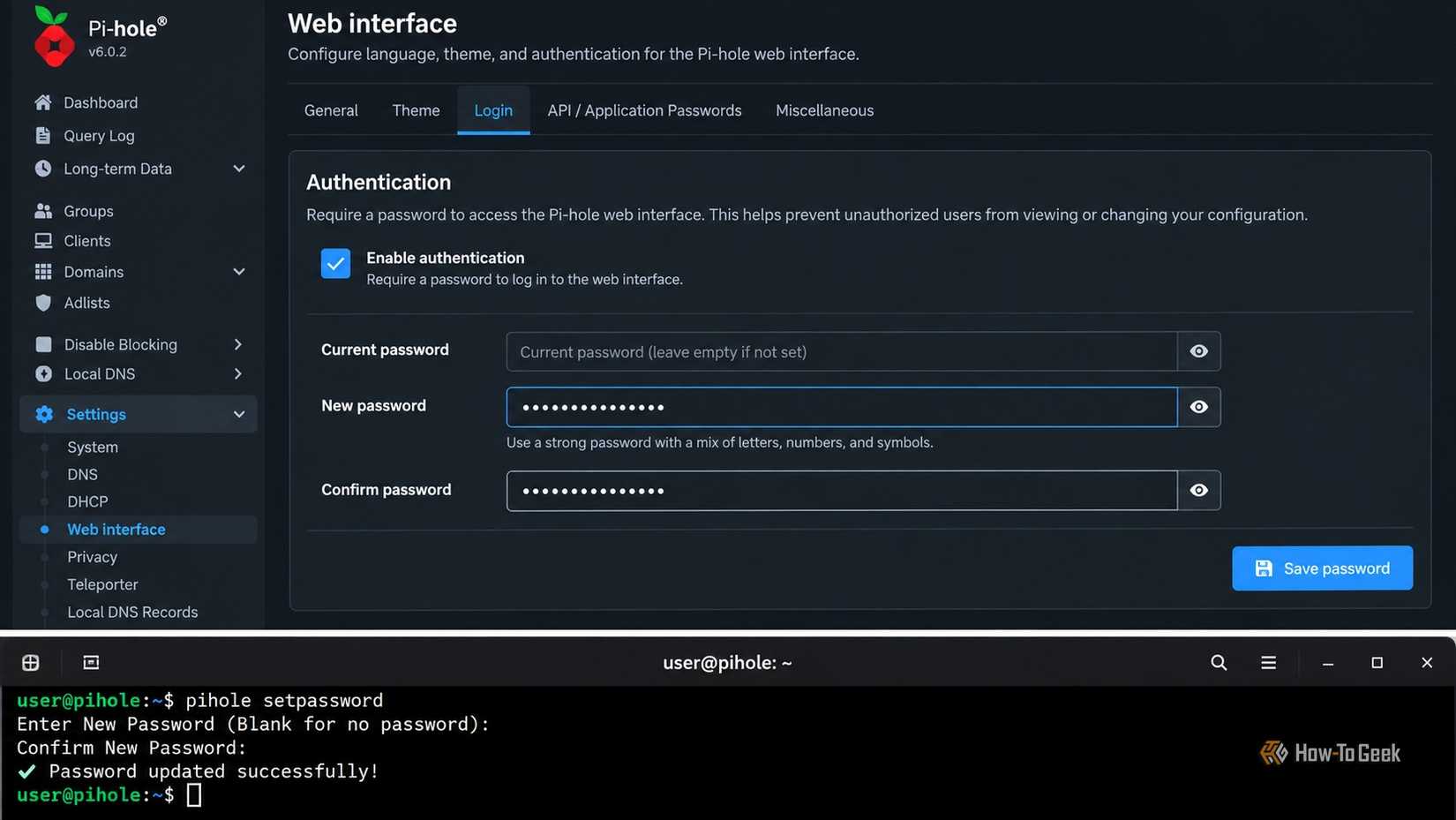
Task: Expand the Disable Blocking submenu arrow
Action: coord(238,344)
